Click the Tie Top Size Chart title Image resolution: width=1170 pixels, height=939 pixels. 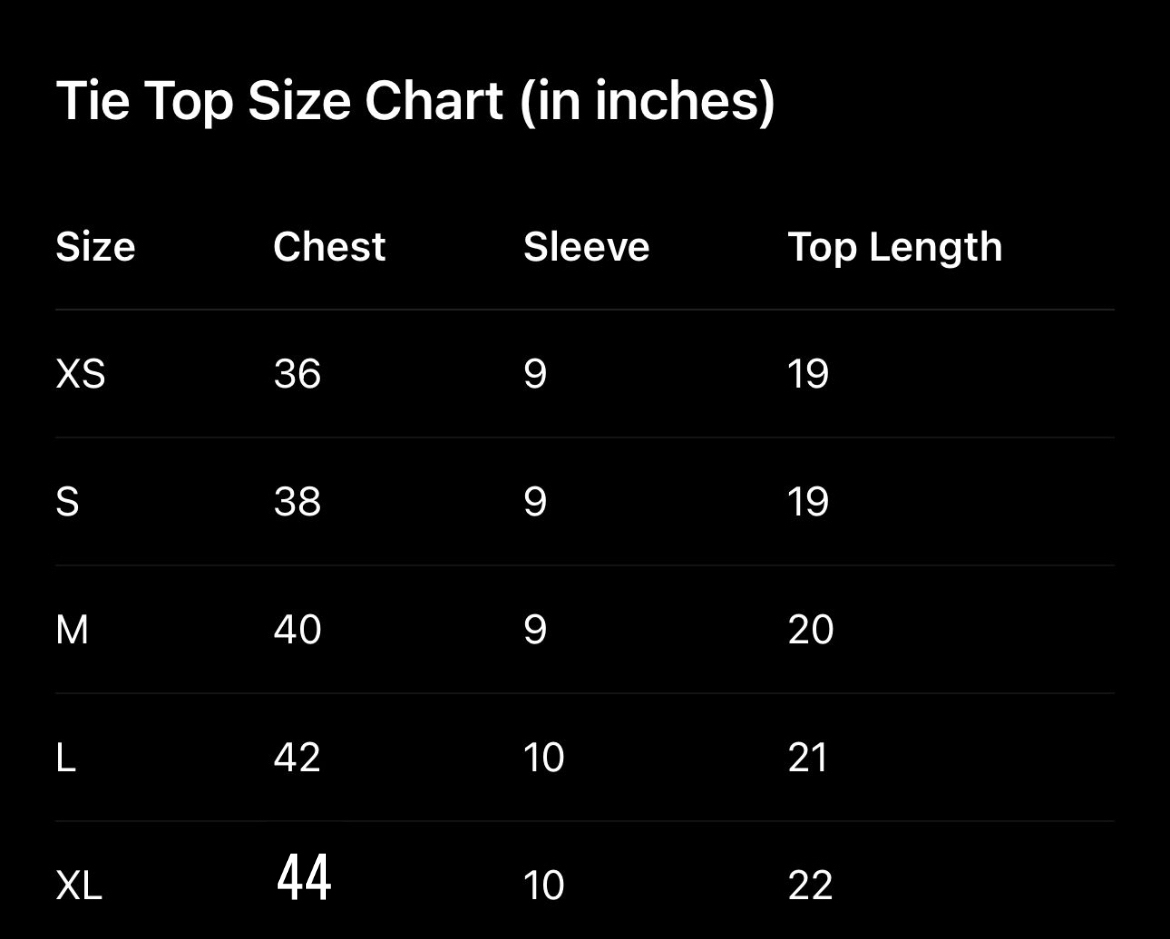point(415,101)
